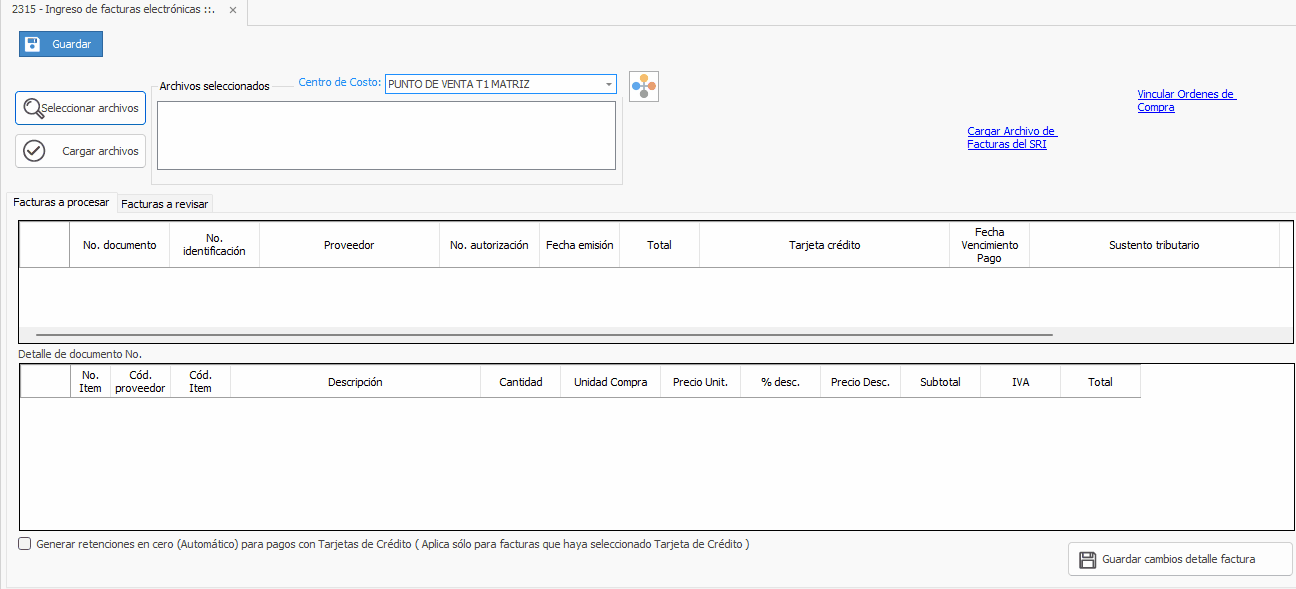Click the Cód. proveedor column header
Viewport: 1296px width, 589px height.
pos(140,382)
